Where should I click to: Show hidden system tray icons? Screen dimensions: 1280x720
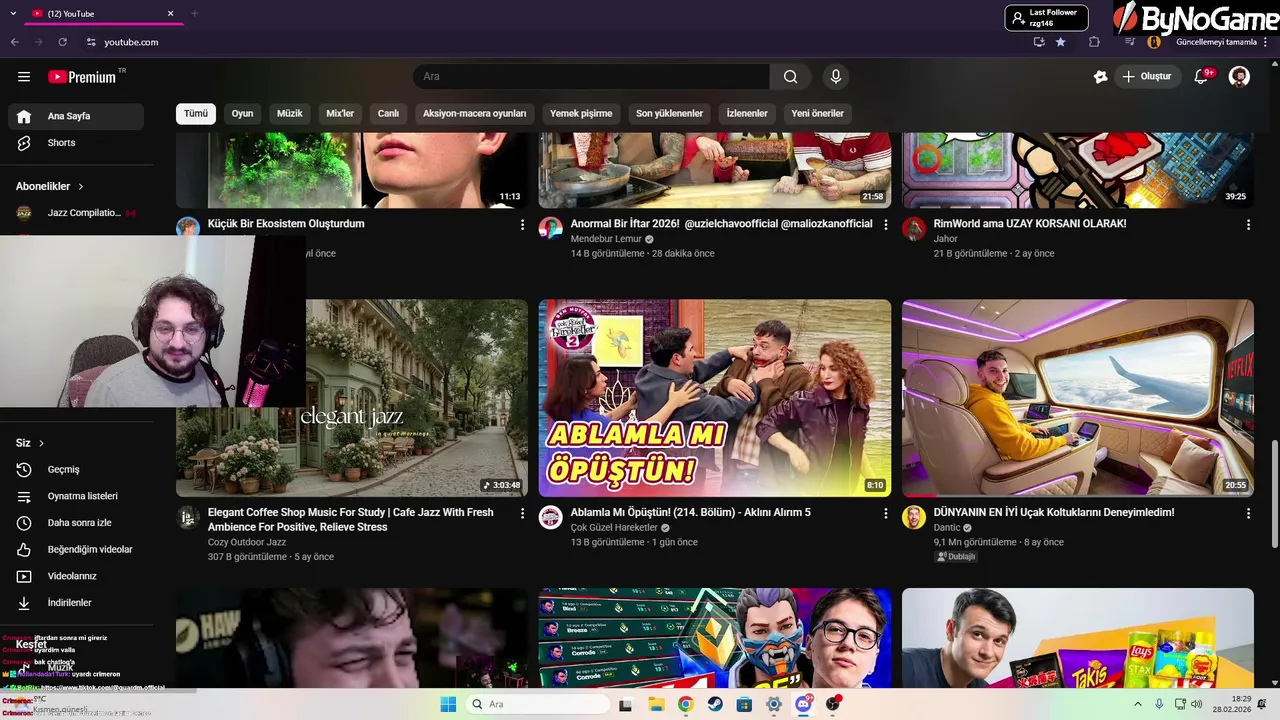[1137, 704]
